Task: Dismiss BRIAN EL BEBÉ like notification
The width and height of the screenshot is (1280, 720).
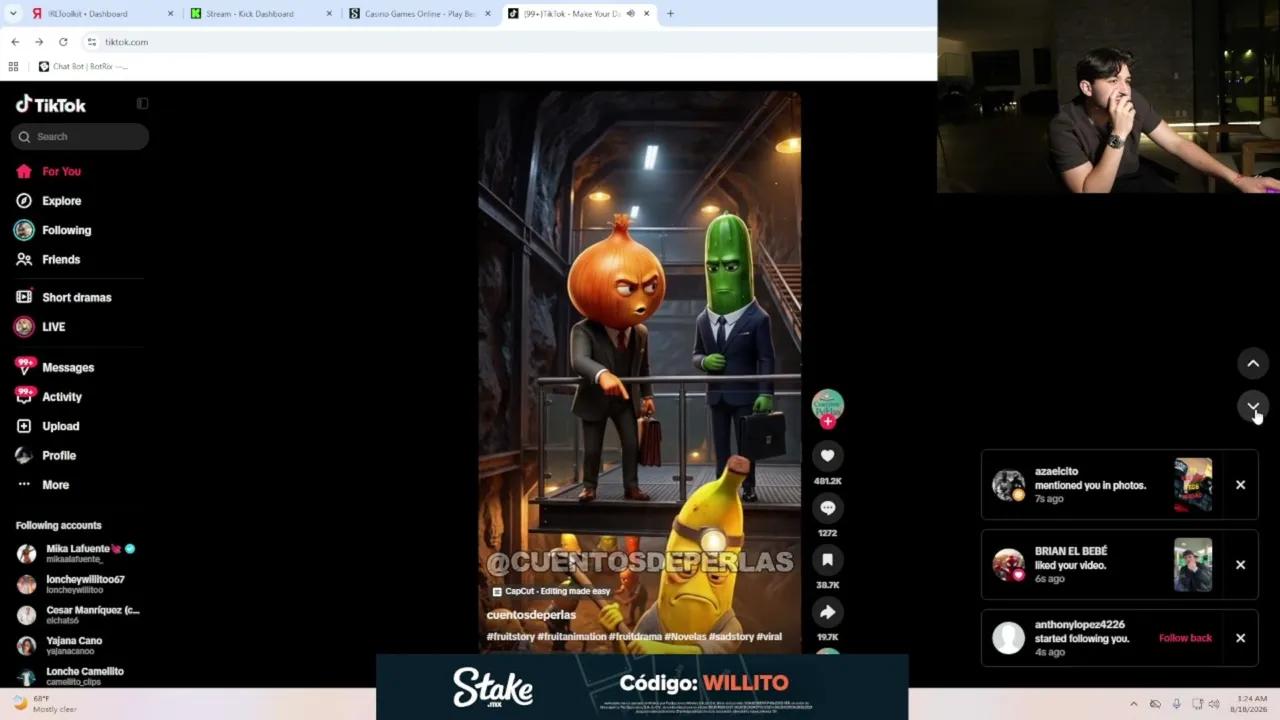Action: 1240,565
